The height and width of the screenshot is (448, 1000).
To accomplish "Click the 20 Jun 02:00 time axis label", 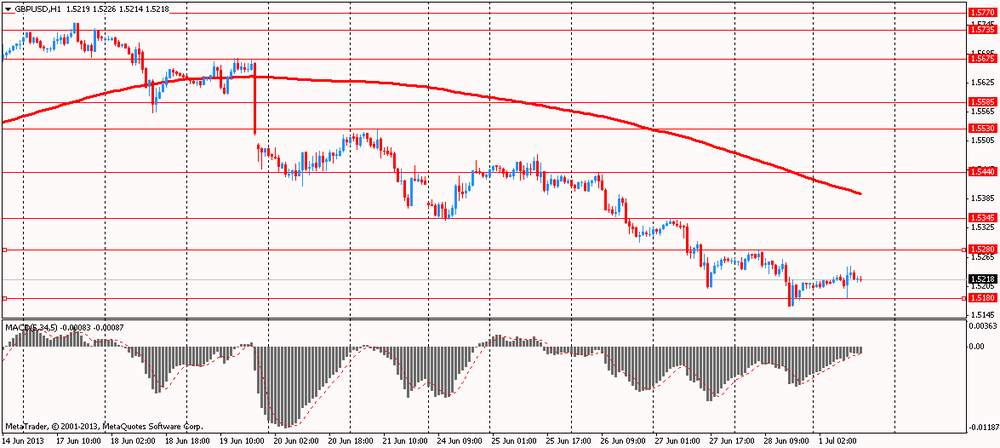I will pyautogui.click(x=296, y=440).
